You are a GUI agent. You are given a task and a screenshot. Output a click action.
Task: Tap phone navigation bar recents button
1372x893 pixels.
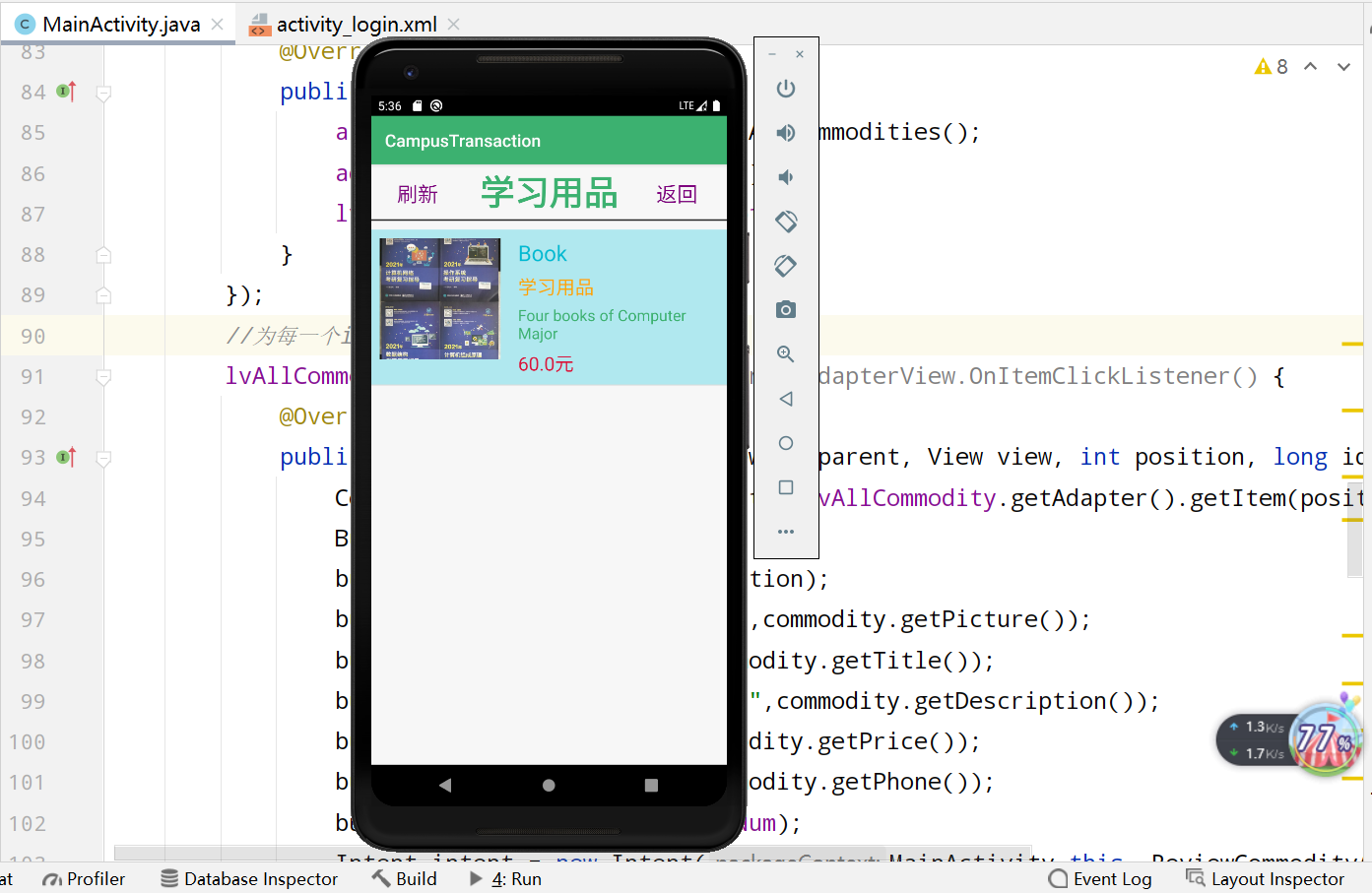coord(651,785)
